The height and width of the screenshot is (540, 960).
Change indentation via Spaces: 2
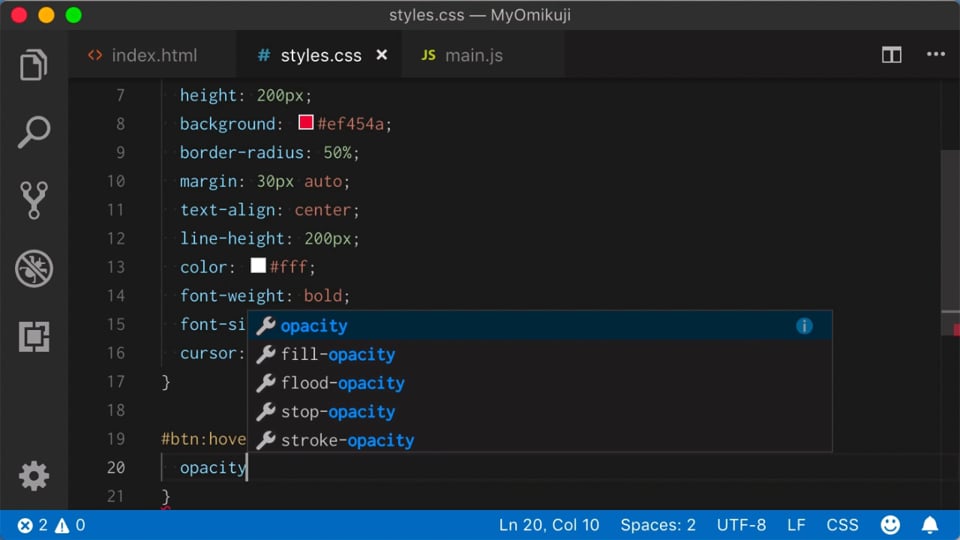(x=657, y=525)
